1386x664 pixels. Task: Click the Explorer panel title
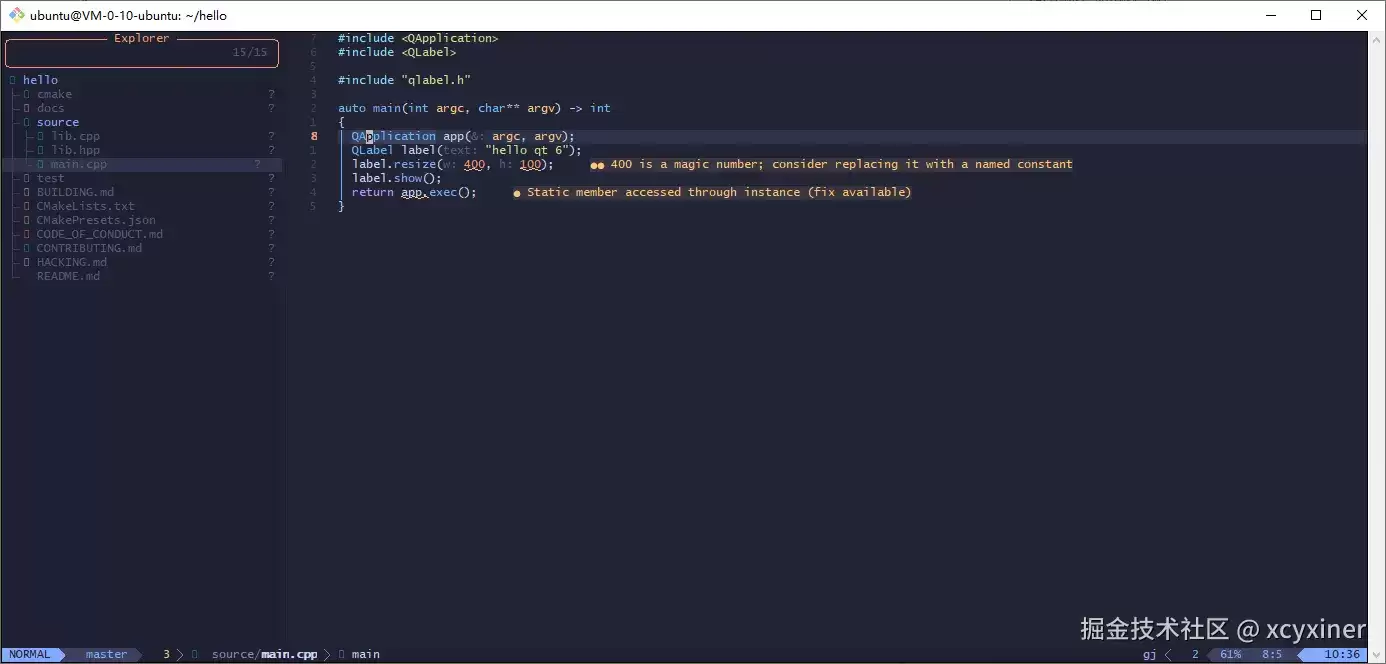142,38
